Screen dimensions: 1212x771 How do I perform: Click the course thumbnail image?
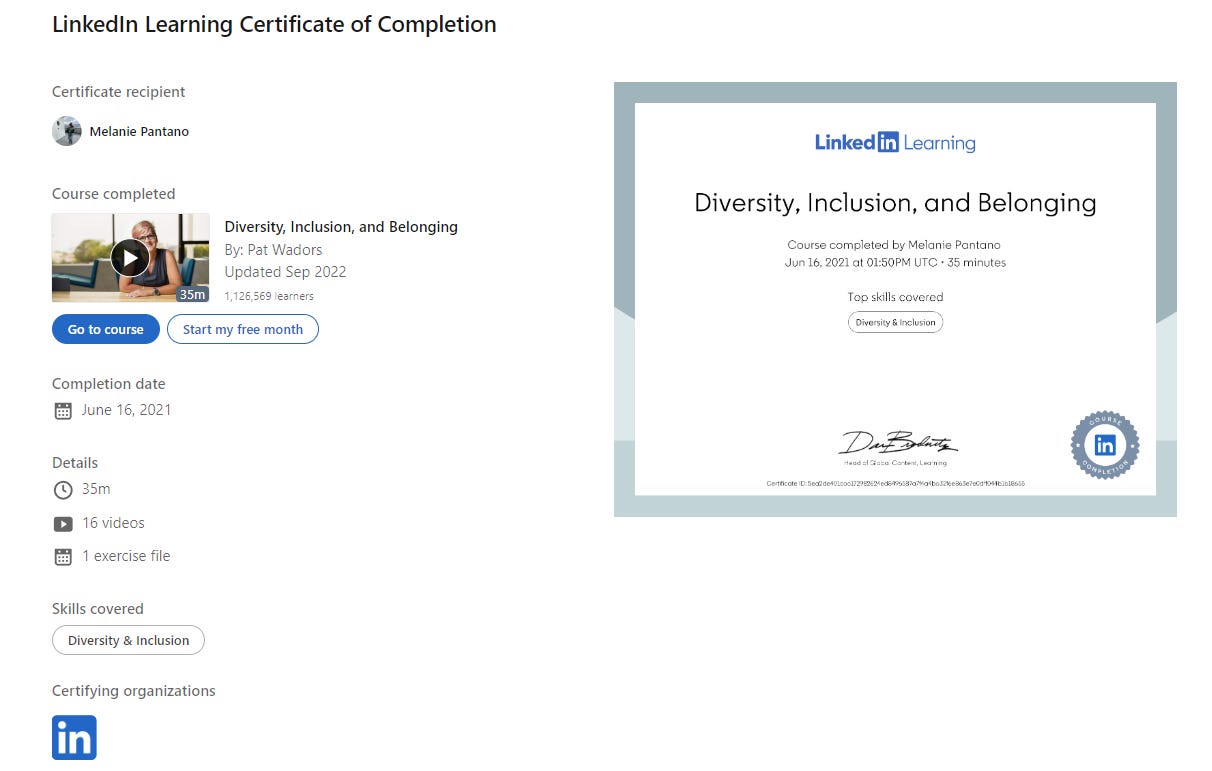click(x=131, y=258)
